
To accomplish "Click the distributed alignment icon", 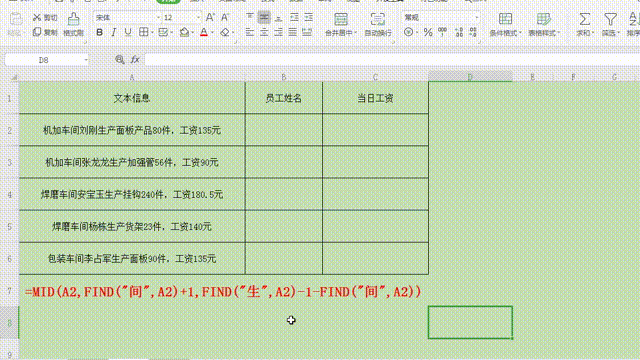I will tap(307, 32).
